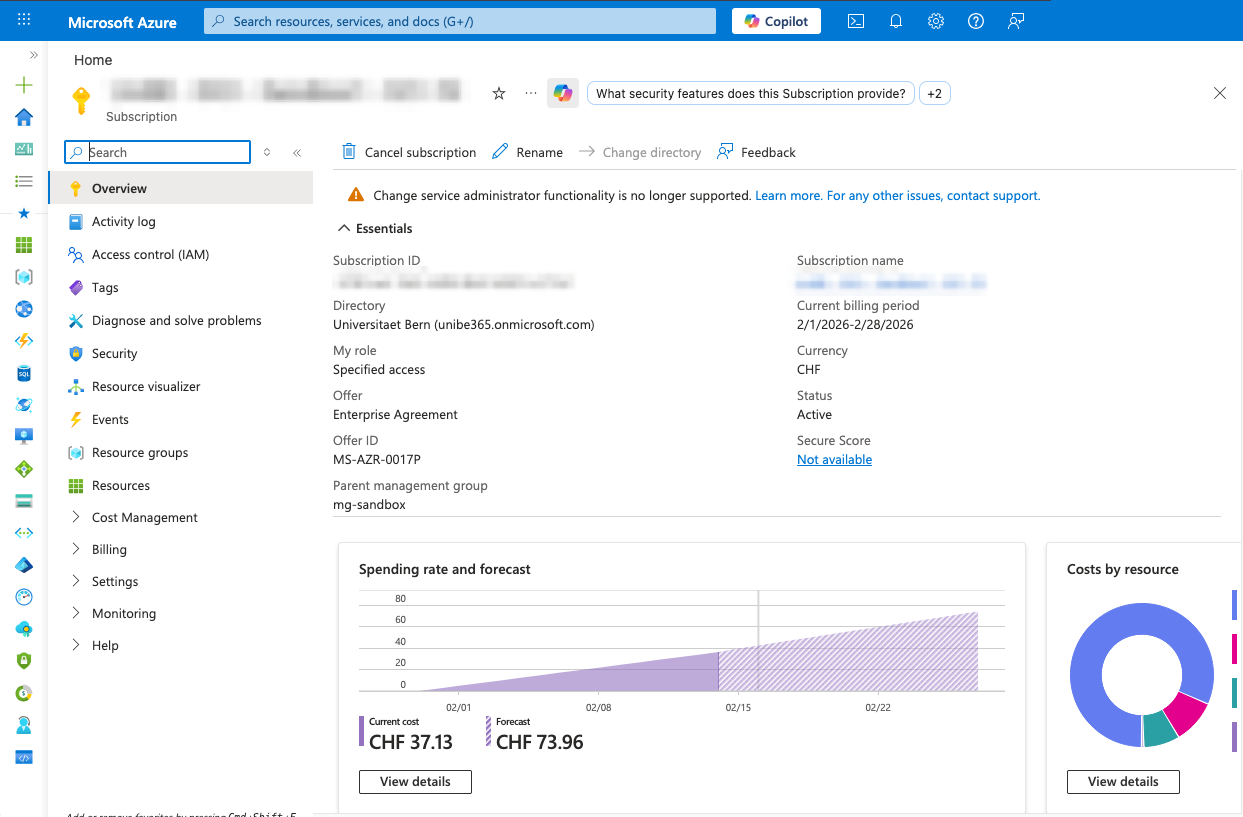Click the help question mark icon

tap(976, 21)
